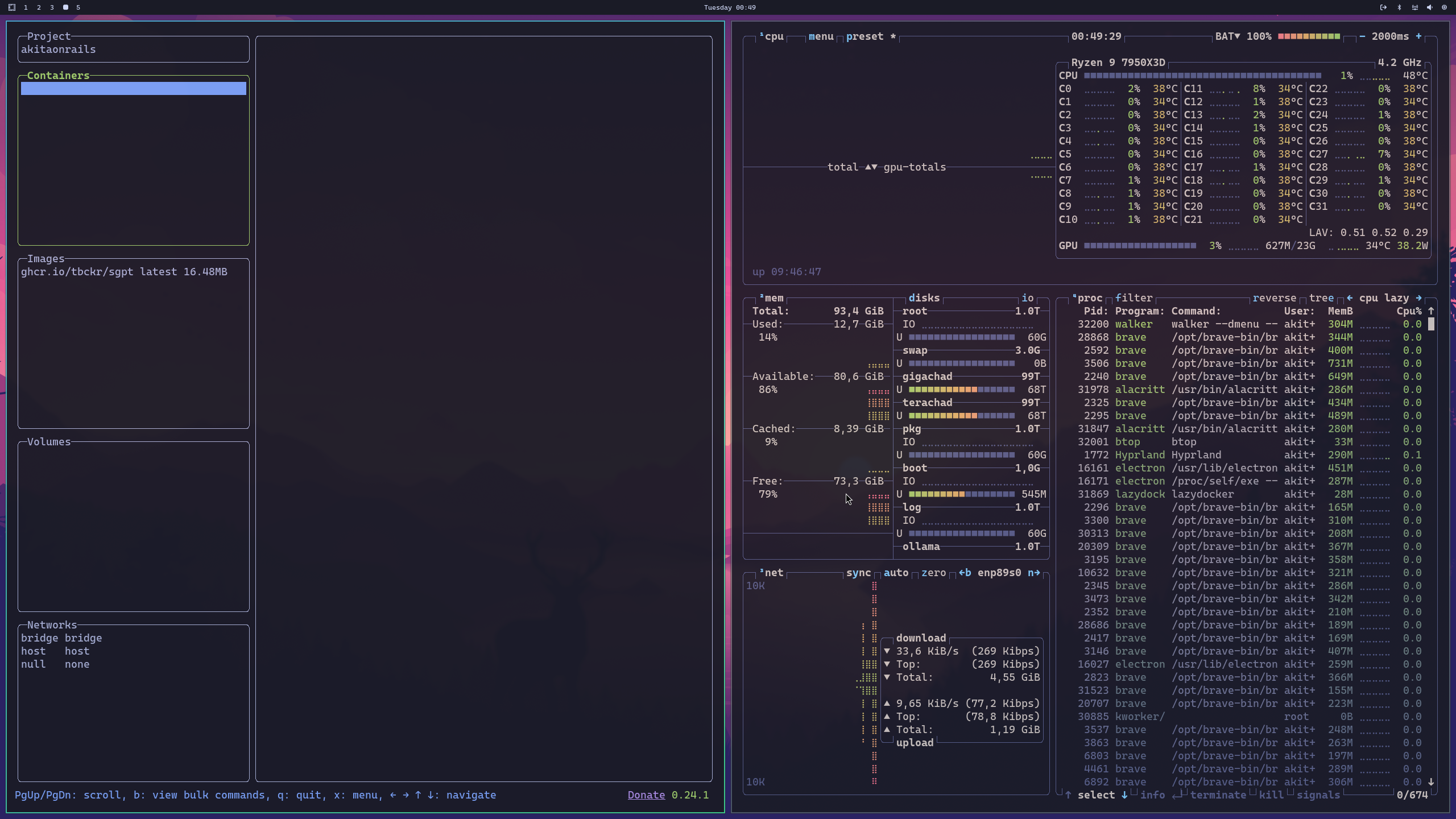Toggle io mode in disks panel
This screenshot has width=1456, height=819.
pyautogui.click(x=1027, y=298)
